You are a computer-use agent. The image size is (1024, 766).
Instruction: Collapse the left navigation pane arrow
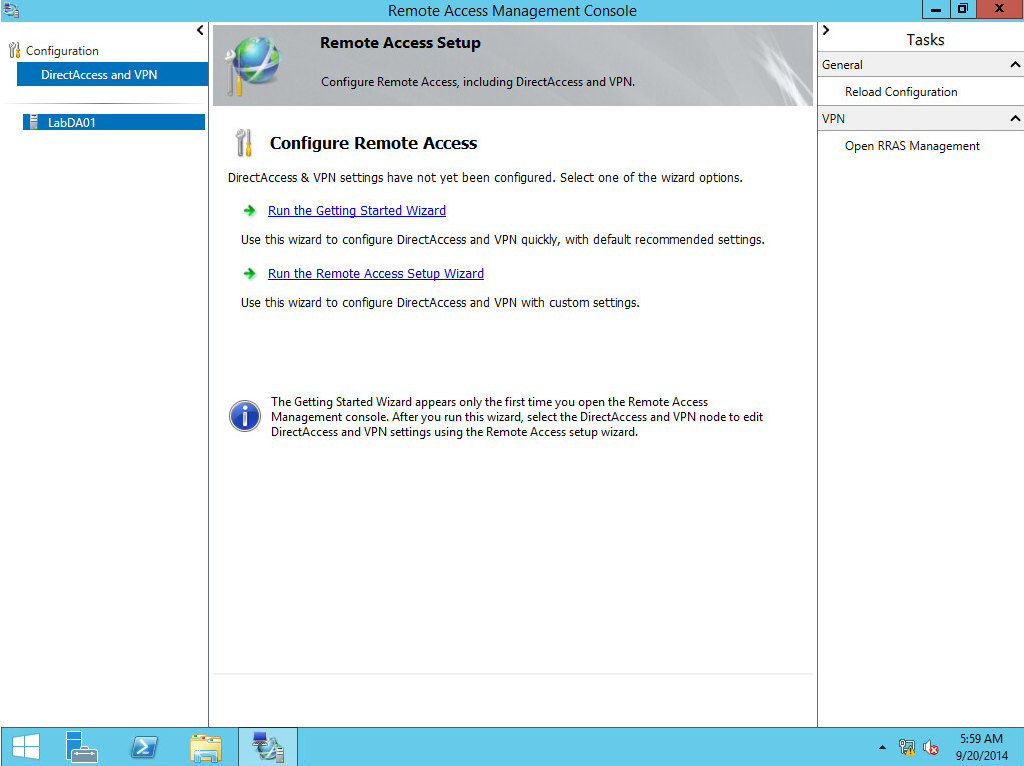click(x=200, y=30)
